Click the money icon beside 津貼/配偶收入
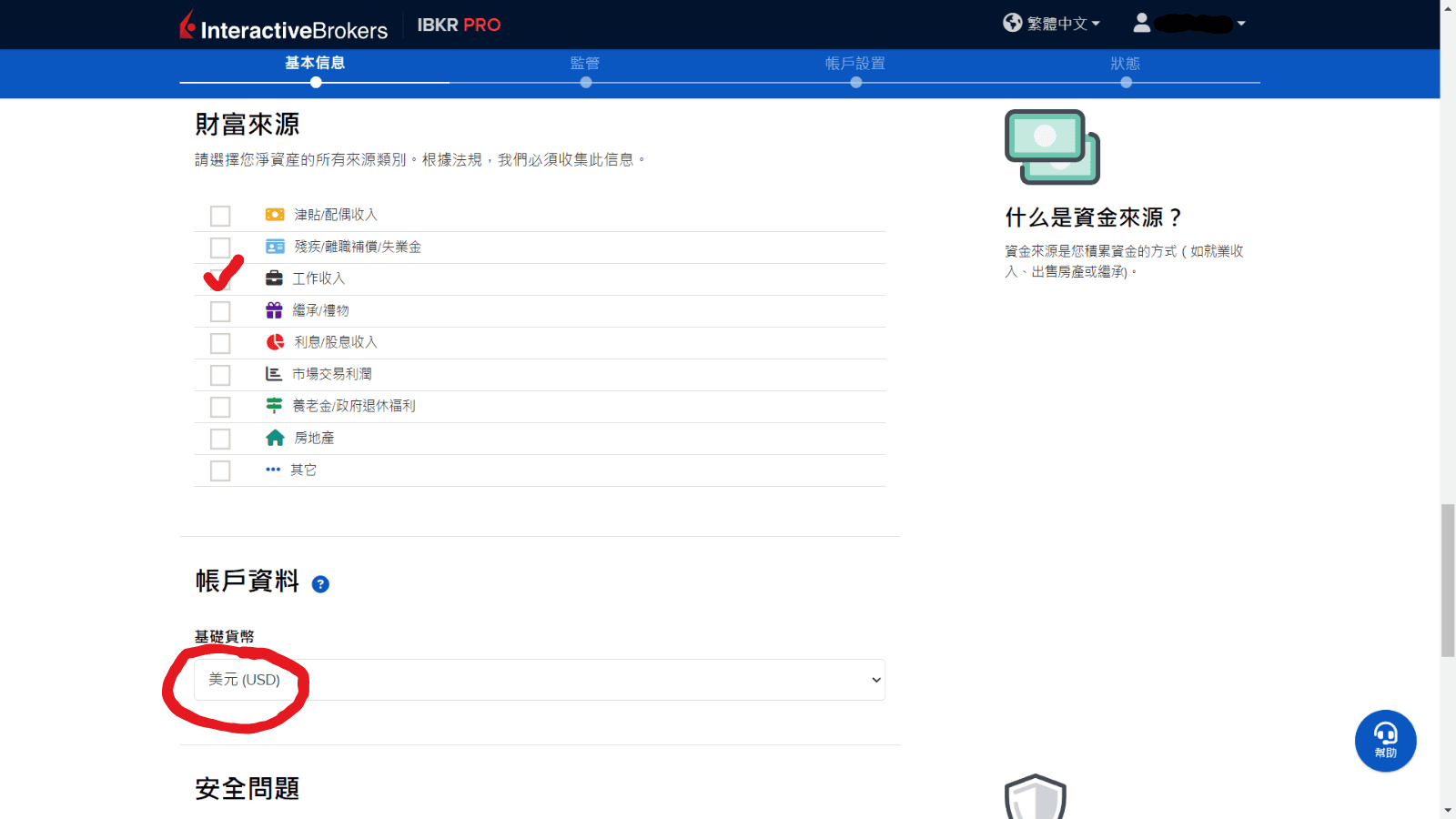 point(274,215)
